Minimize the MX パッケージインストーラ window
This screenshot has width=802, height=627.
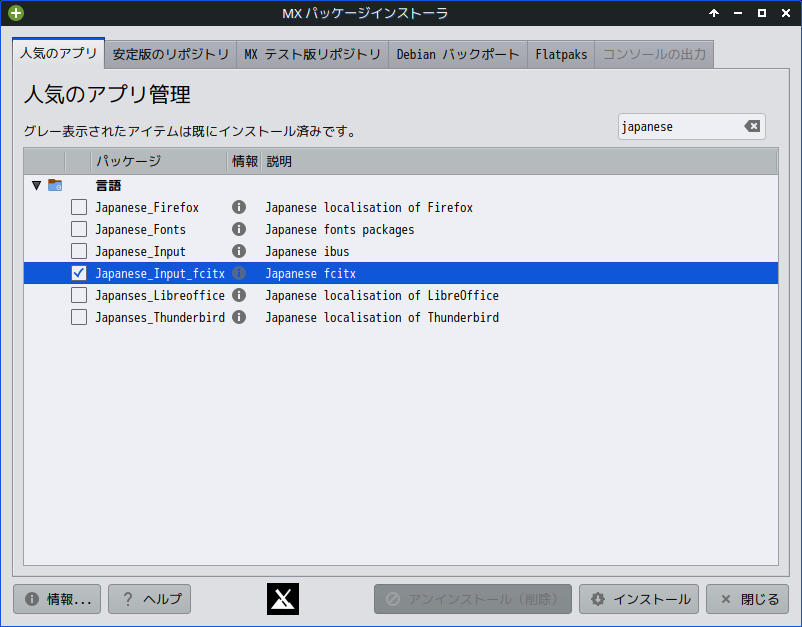click(x=738, y=13)
